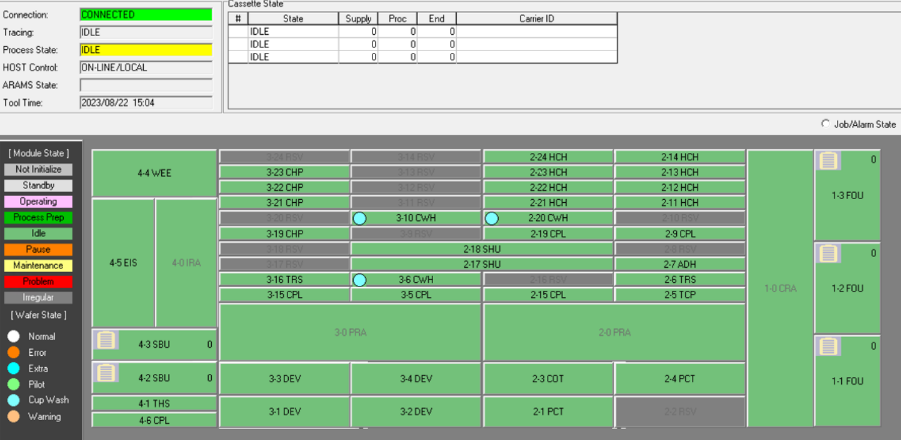Click the 2-18 SHU module bar
Screen dimensions: 901x440
point(482,249)
